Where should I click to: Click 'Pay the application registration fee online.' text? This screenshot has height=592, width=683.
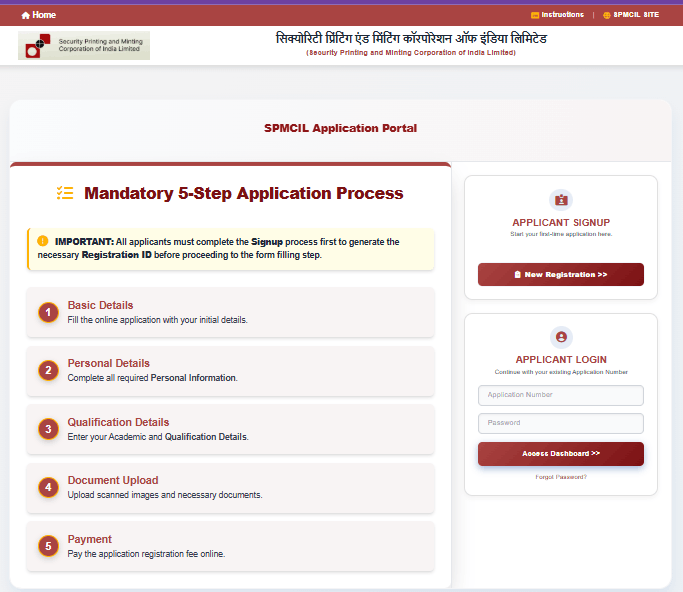pos(146,554)
